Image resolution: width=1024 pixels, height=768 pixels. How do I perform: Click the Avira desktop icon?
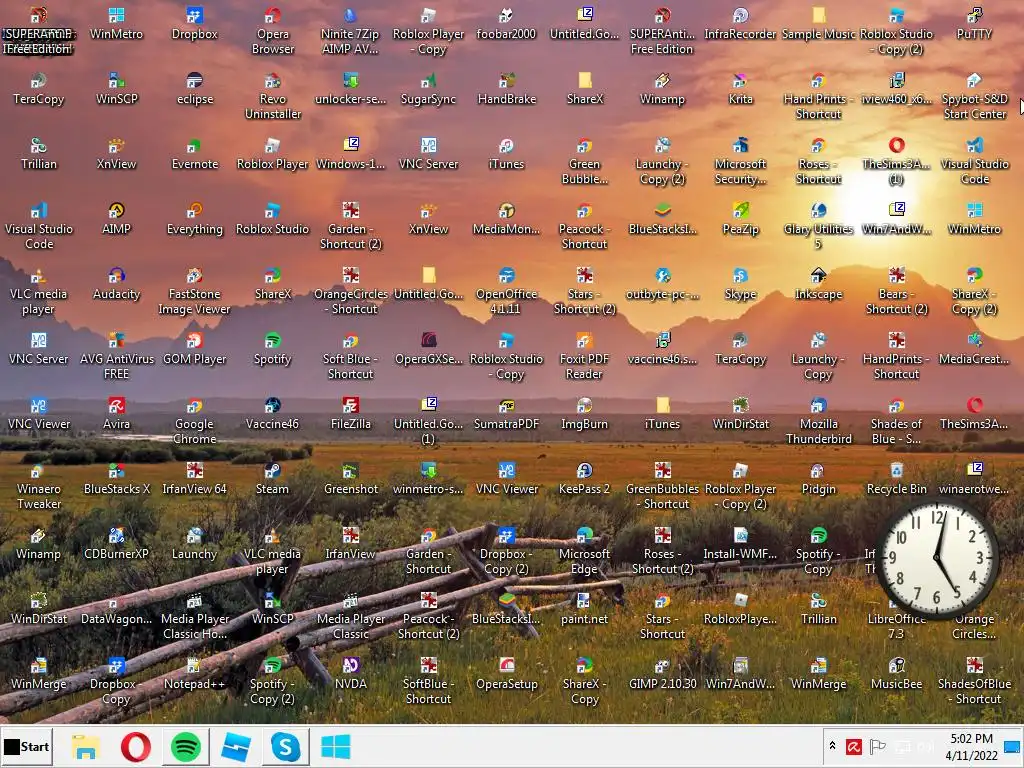pyautogui.click(x=116, y=413)
